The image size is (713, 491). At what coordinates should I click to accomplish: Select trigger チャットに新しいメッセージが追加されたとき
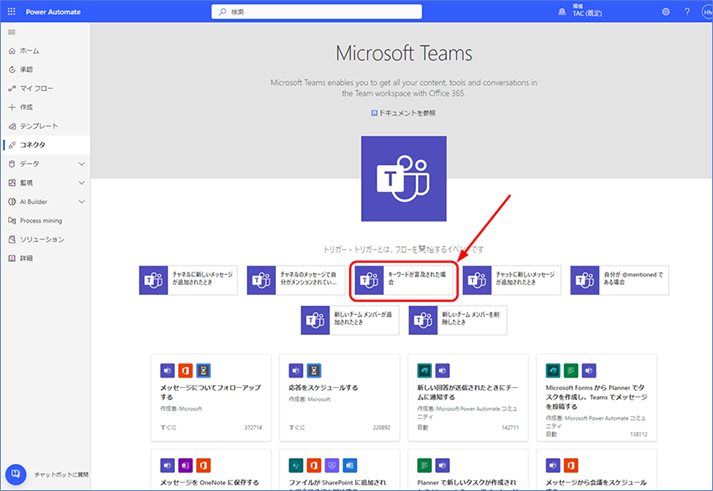512,280
